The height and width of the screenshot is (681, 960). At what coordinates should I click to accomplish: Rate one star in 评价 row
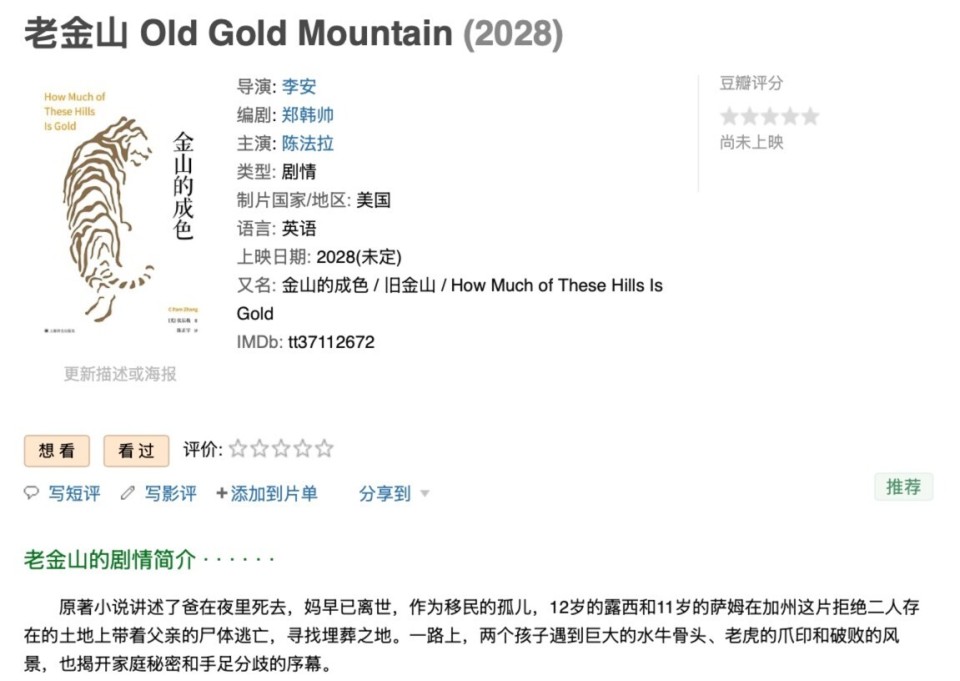238,449
